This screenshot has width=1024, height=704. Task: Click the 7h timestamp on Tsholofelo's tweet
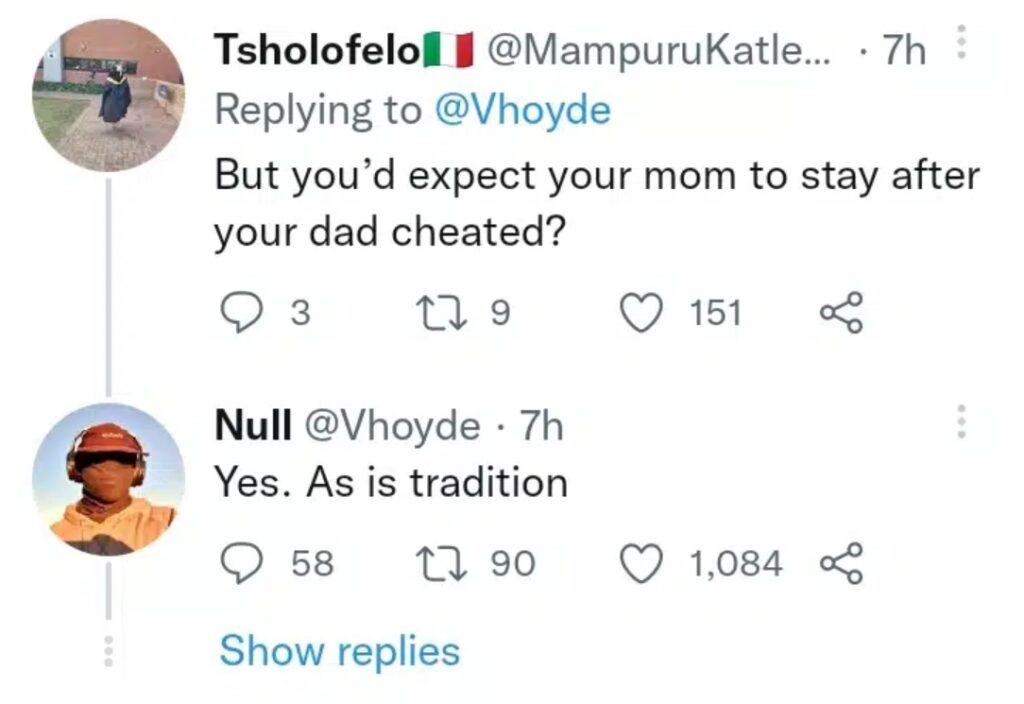(x=905, y=51)
